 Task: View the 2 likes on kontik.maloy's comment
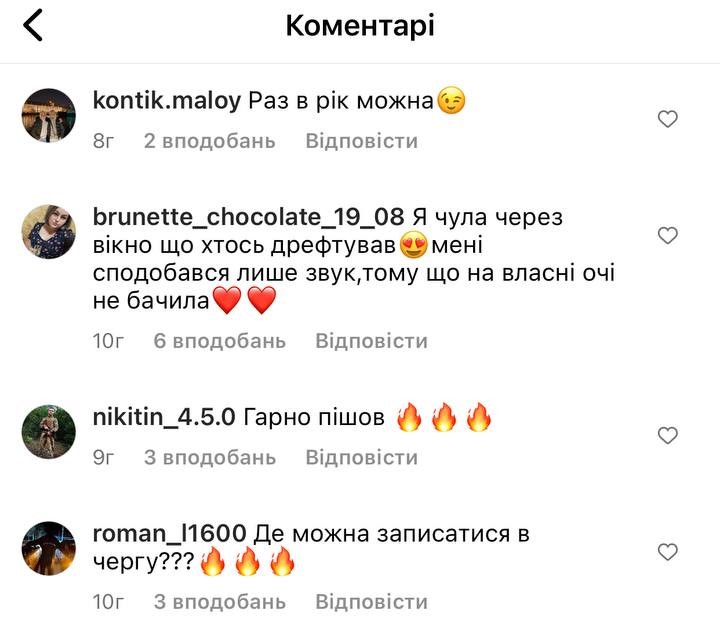[x=209, y=141]
